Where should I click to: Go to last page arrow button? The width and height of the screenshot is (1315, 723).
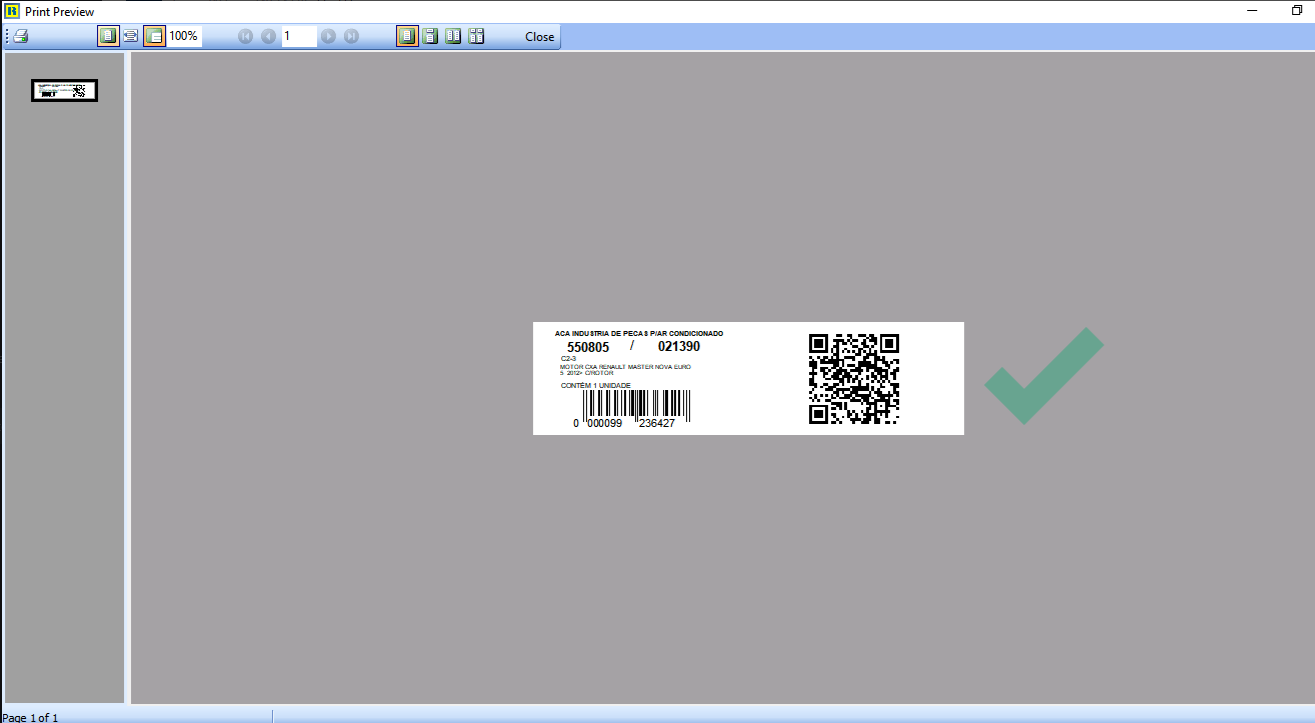(x=351, y=36)
